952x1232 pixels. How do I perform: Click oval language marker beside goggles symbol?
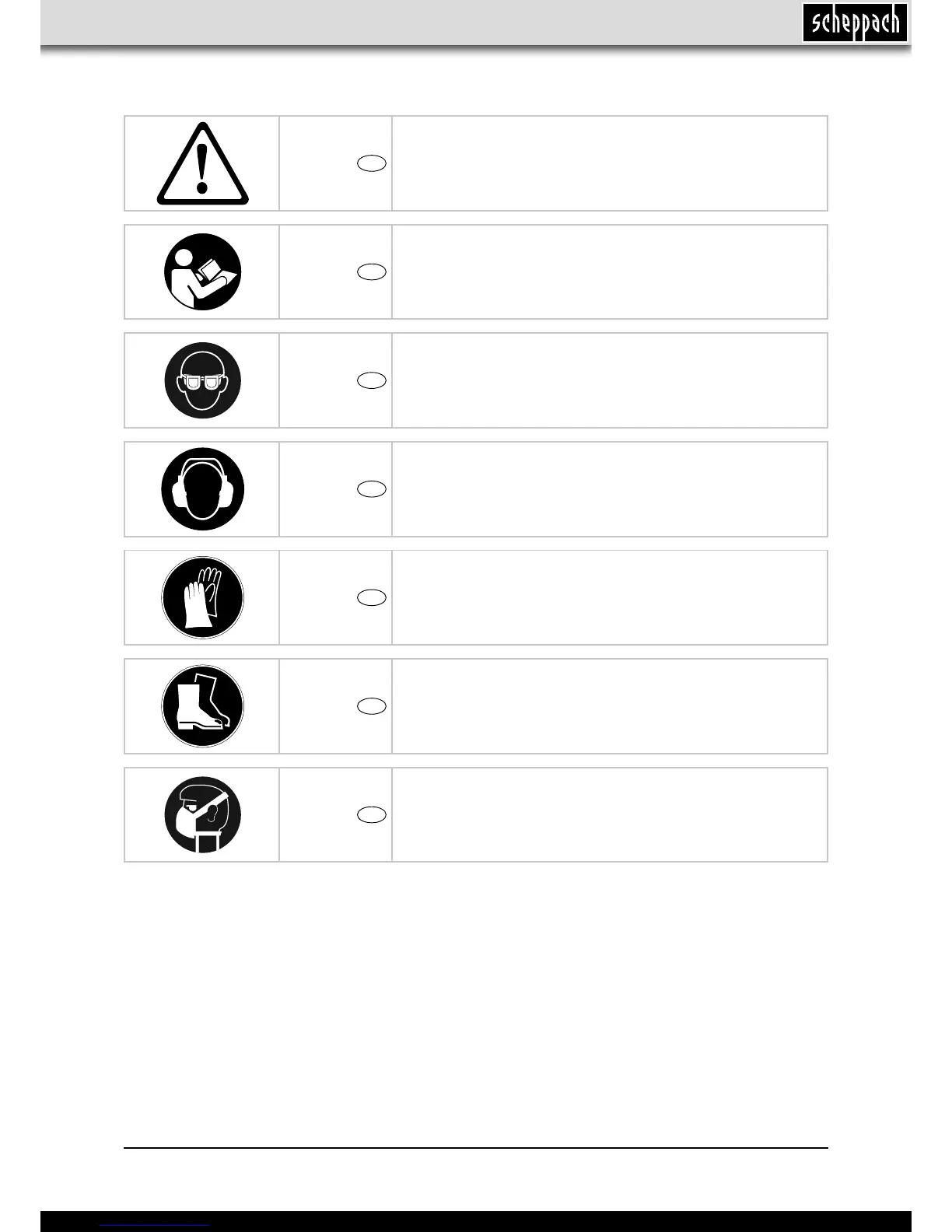pos(372,380)
